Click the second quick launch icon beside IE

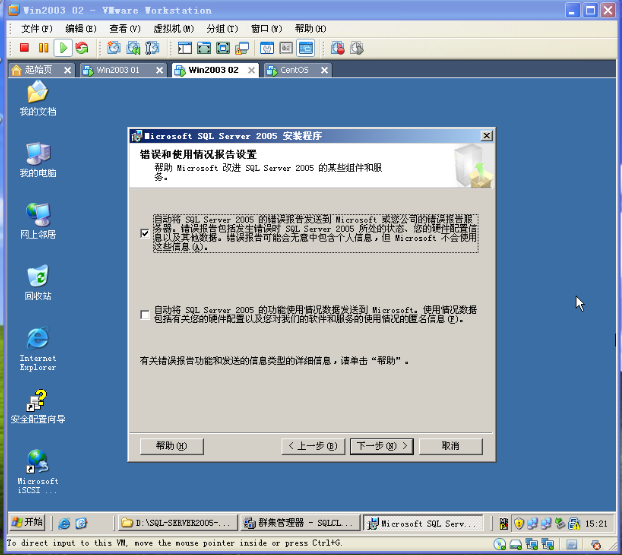pyautogui.click(x=81, y=524)
